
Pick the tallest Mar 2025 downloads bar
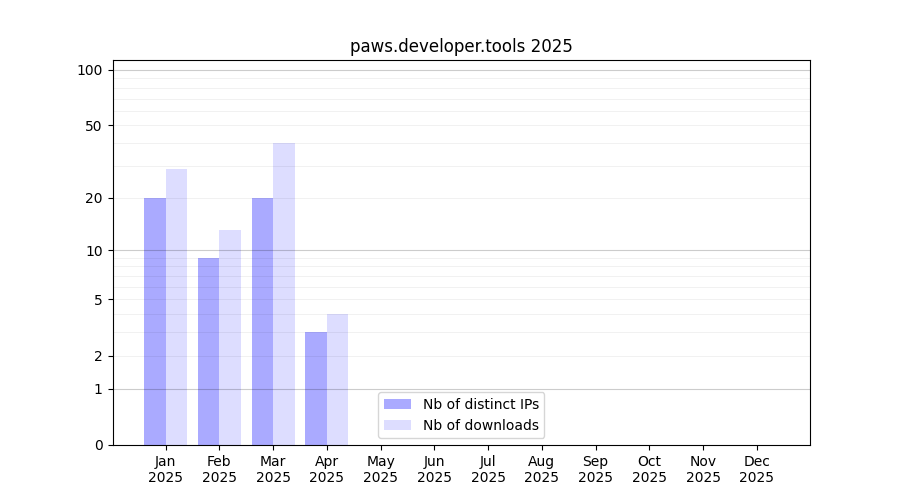pos(284,294)
